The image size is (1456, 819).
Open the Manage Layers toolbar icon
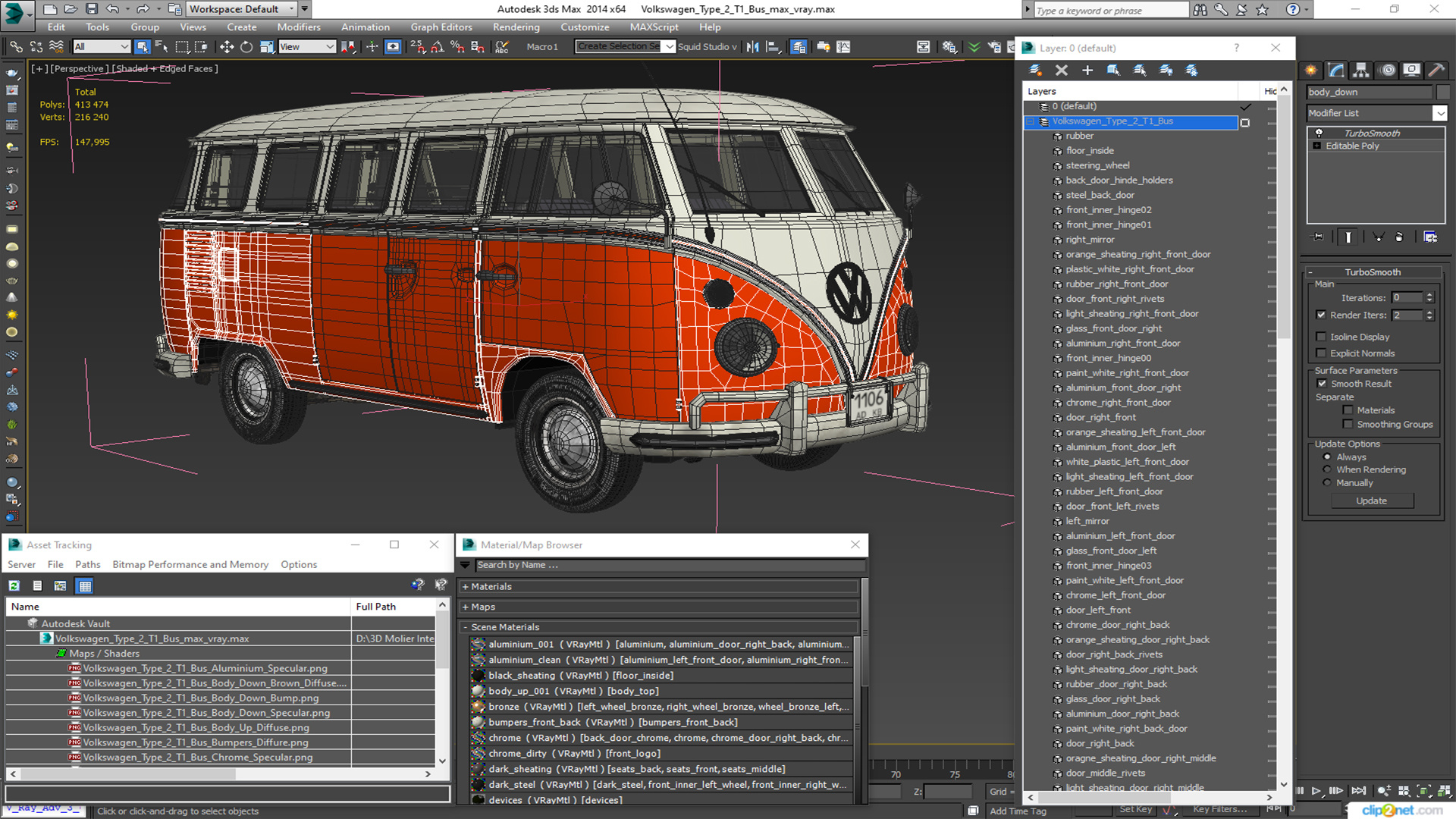(x=799, y=47)
